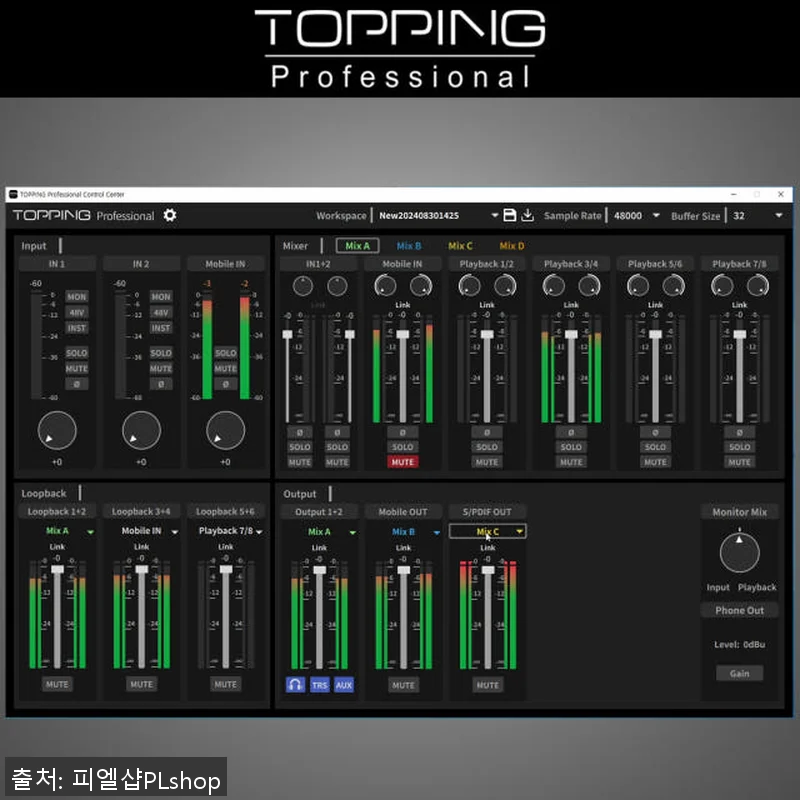Click the IN 1 gain knob
800x800 pixels.
point(57,430)
